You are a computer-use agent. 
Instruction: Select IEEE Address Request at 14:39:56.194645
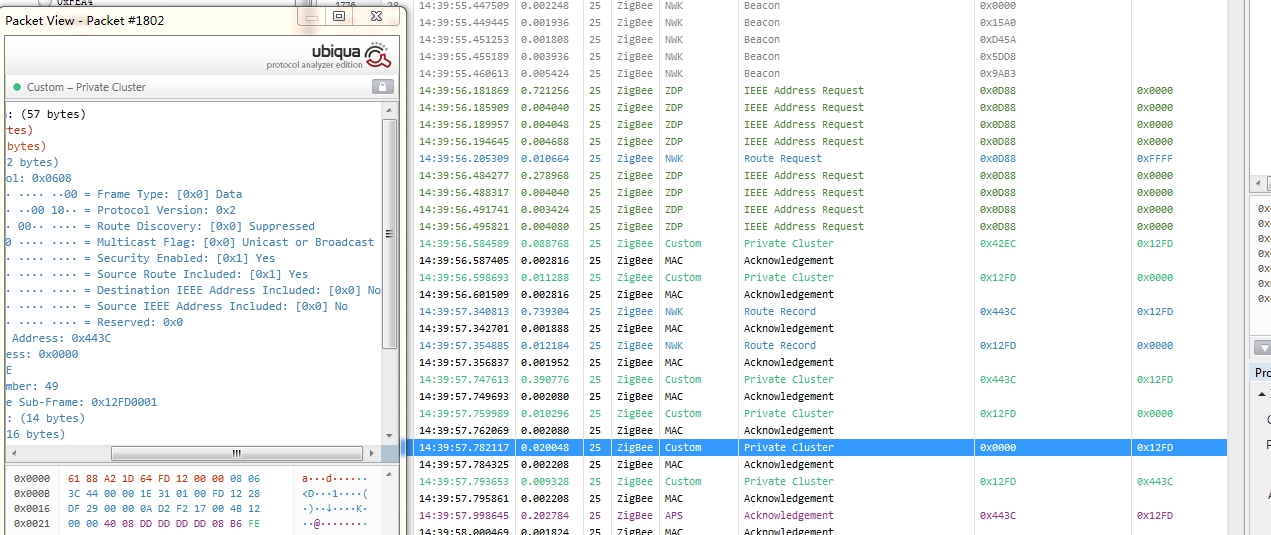pos(821,141)
